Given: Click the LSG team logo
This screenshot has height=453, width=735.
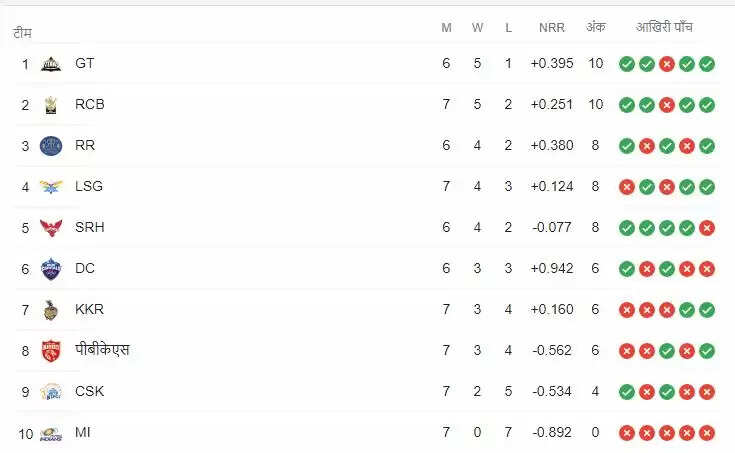Looking at the screenshot, I should pyautogui.click(x=51, y=186).
